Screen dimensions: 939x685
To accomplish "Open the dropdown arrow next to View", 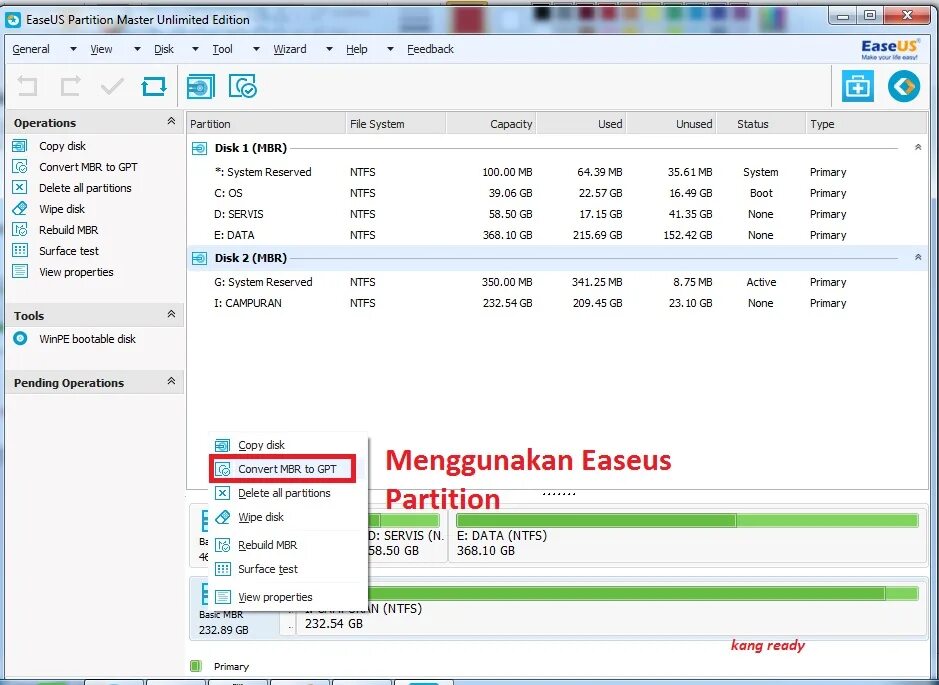I will (x=137, y=49).
